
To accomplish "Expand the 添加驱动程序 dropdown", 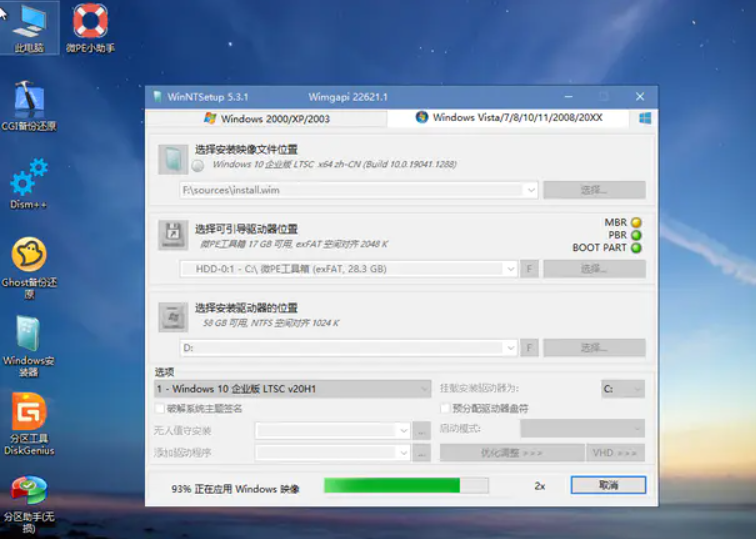I will coord(404,453).
